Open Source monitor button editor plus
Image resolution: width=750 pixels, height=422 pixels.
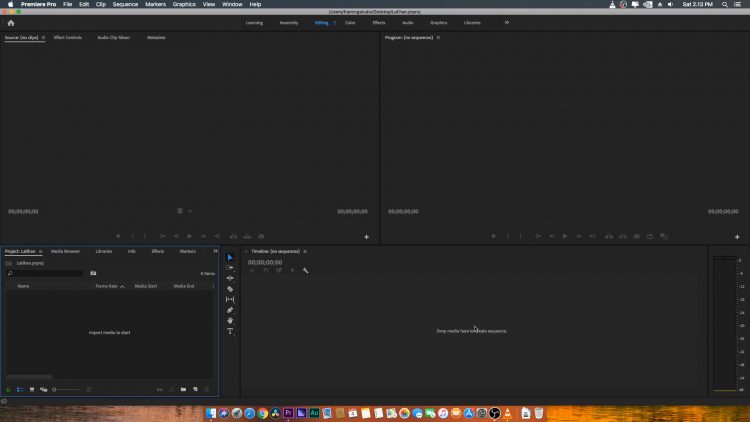(x=366, y=237)
